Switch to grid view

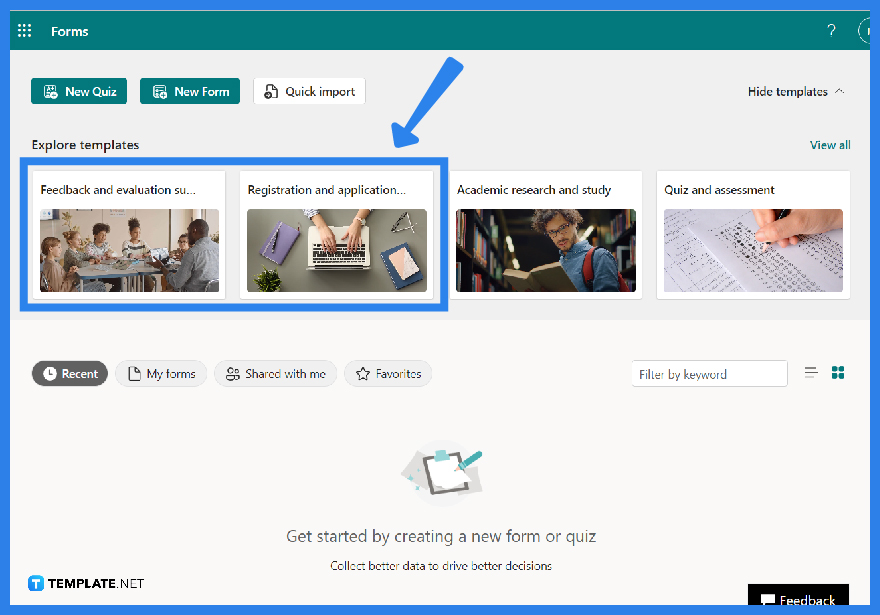click(x=838, y=372)
